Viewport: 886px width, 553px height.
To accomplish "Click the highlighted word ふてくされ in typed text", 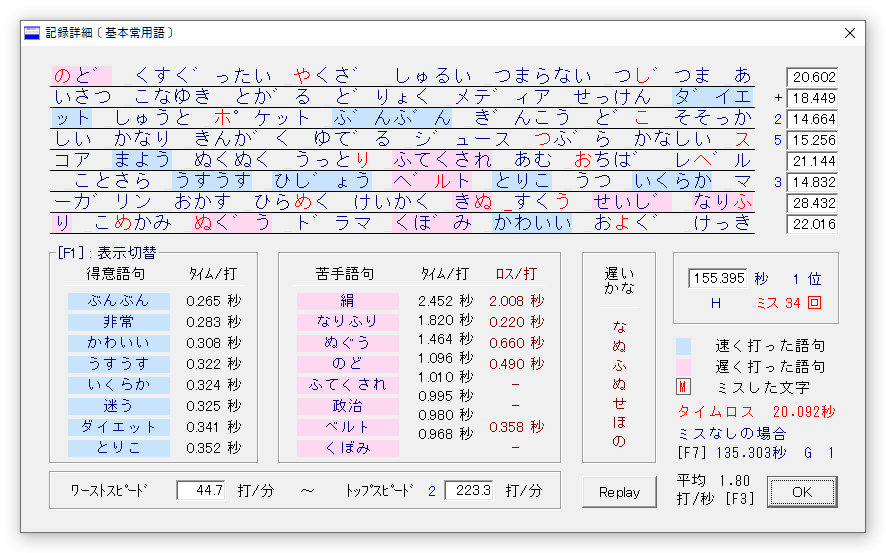I will pos(442,160).
